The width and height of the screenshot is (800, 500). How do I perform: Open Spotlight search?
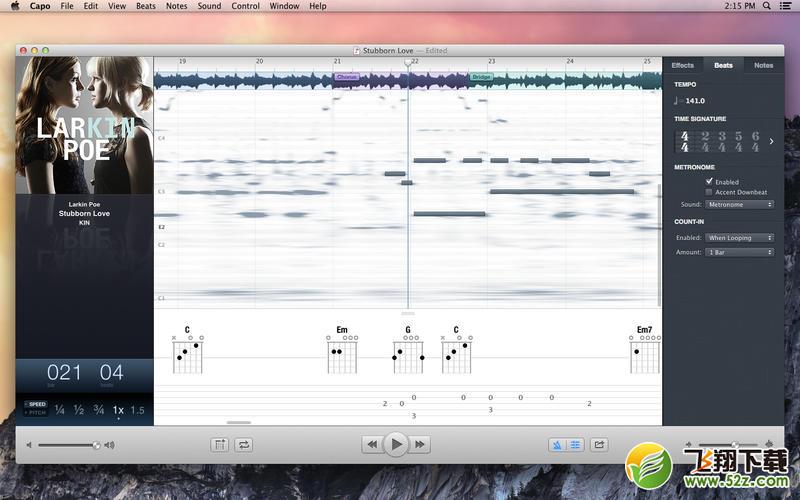[x=766, y=6]
